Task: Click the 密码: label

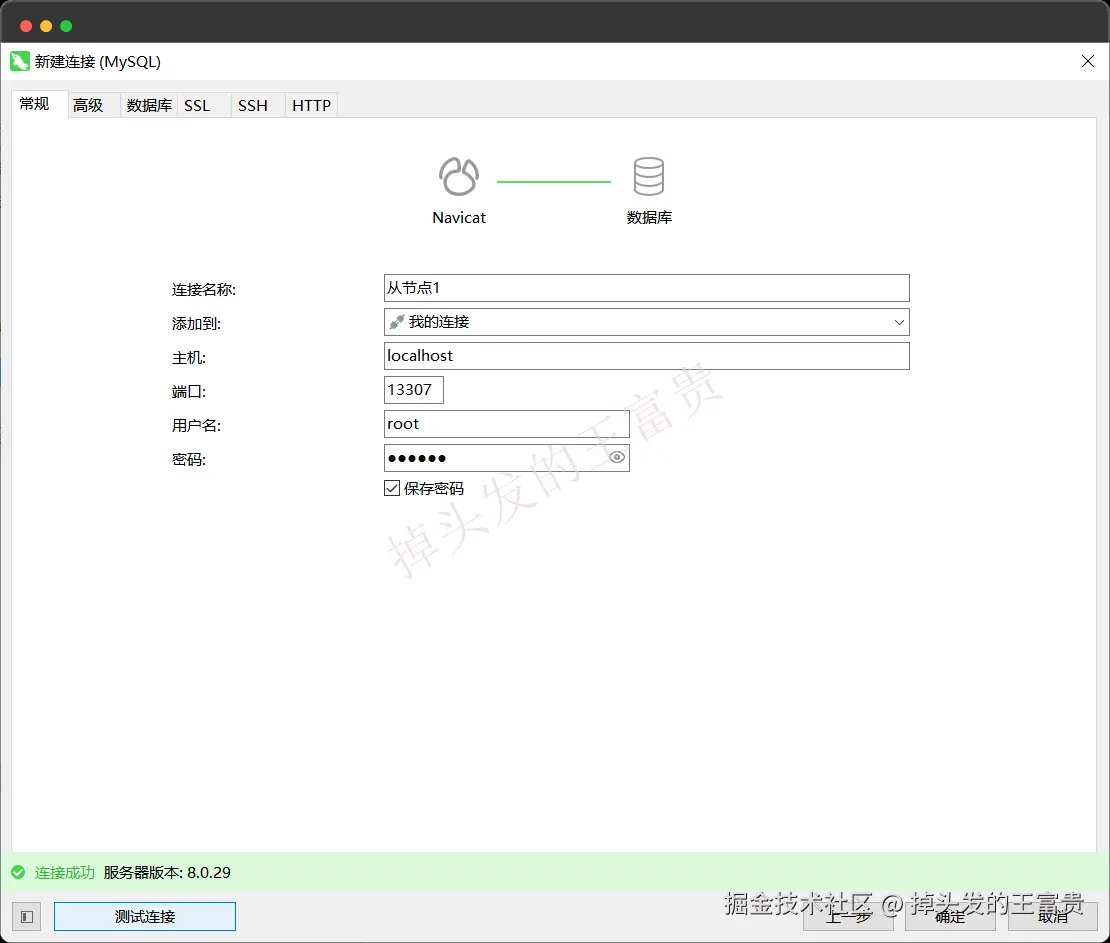Action: (x=189, y=459)
